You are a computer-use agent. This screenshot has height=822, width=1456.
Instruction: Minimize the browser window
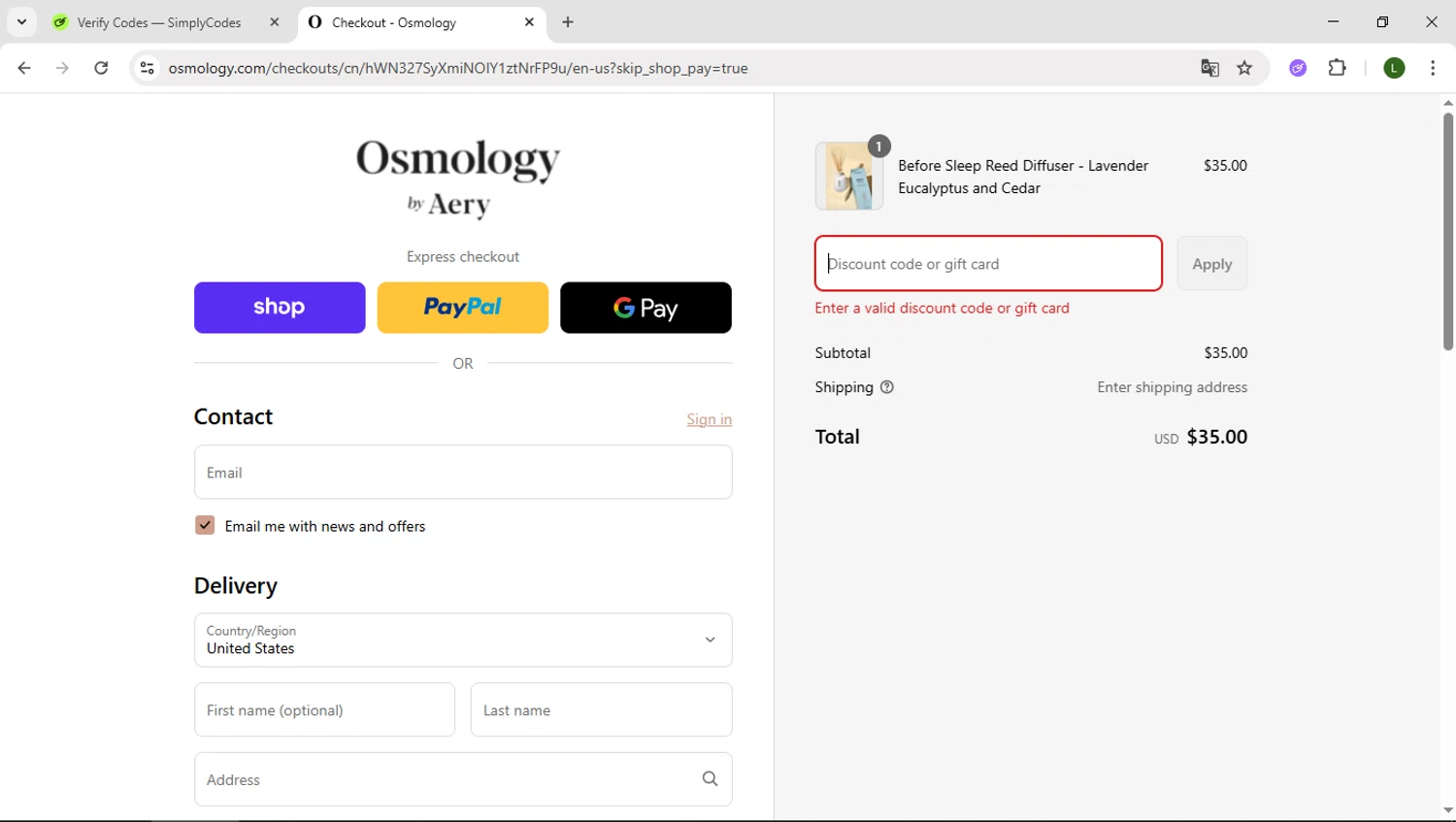(x=1333, y=21)
